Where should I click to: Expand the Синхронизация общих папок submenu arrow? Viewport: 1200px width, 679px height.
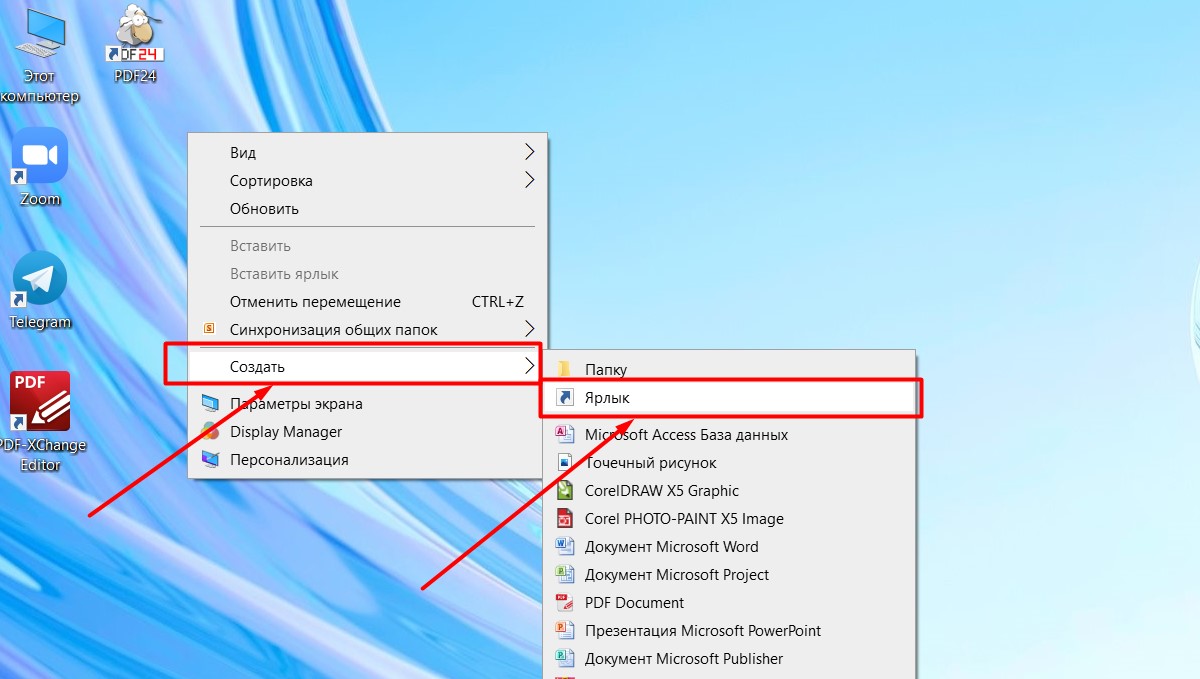(x=529, y=329)
